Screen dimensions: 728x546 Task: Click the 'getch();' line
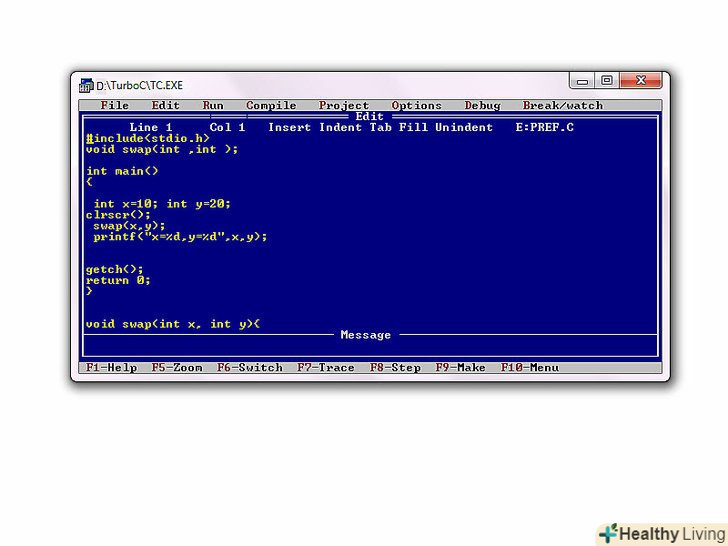tap(115, 270)
